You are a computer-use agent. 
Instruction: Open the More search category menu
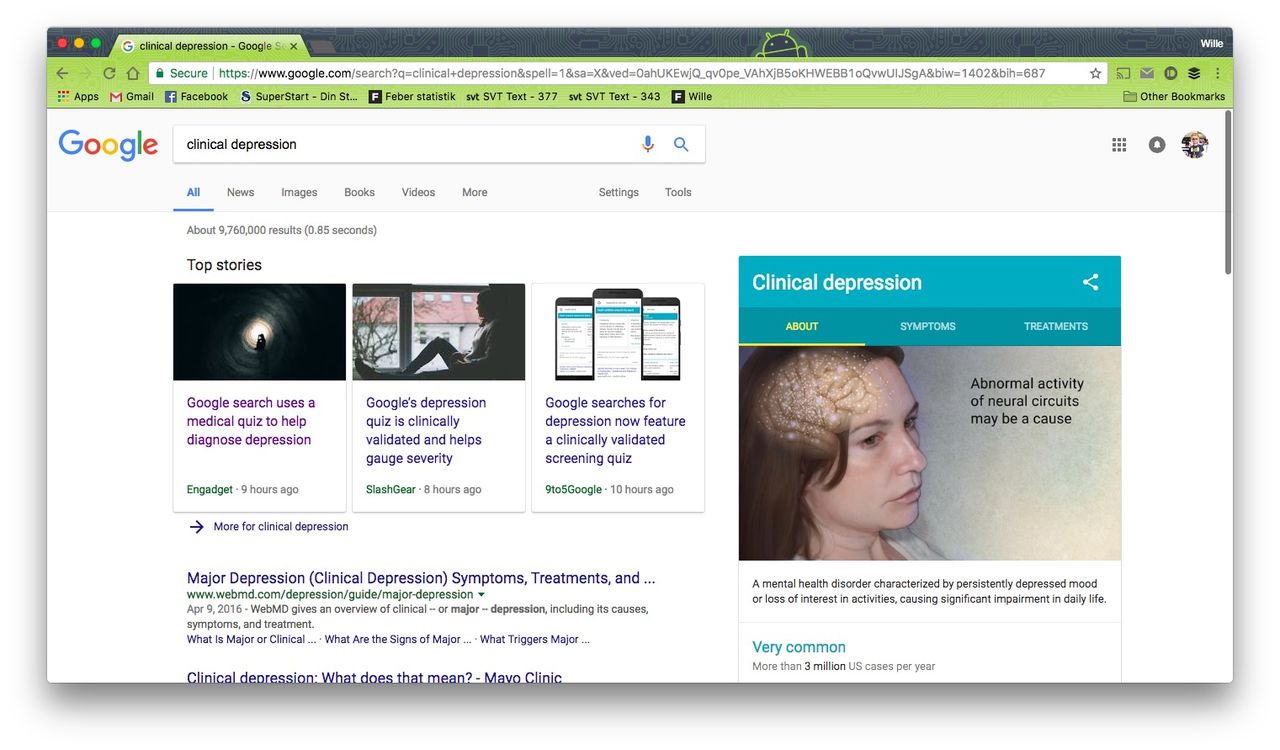click(475, 192)
